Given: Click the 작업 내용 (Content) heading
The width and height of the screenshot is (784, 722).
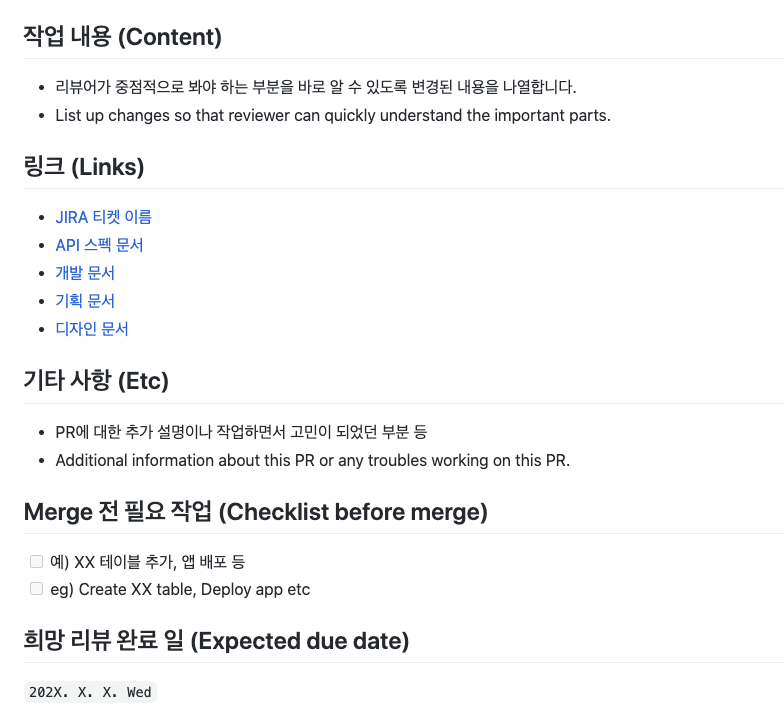Looking at the screenshot, I should pos(122,36).
